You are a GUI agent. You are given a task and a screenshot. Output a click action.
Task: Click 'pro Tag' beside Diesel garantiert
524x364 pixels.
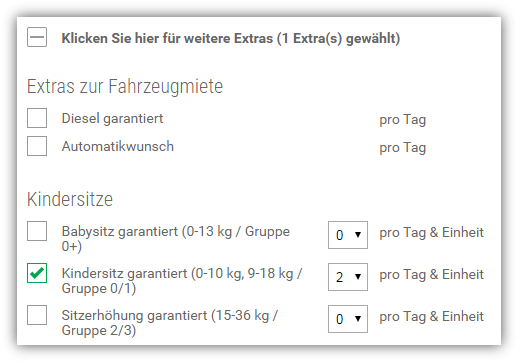[402, 120]
